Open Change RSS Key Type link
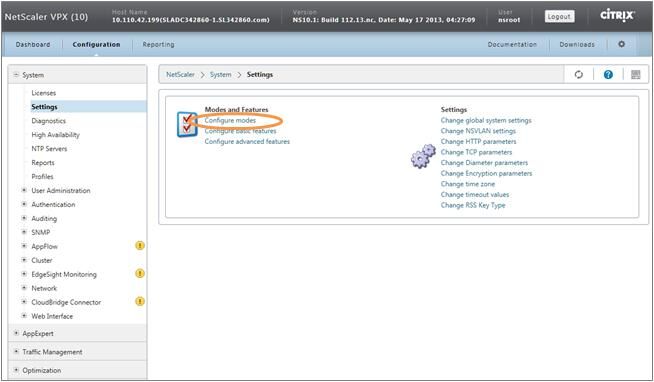This screenshot has width=654, height=382. pyautogui.click(x=473, y=205)
